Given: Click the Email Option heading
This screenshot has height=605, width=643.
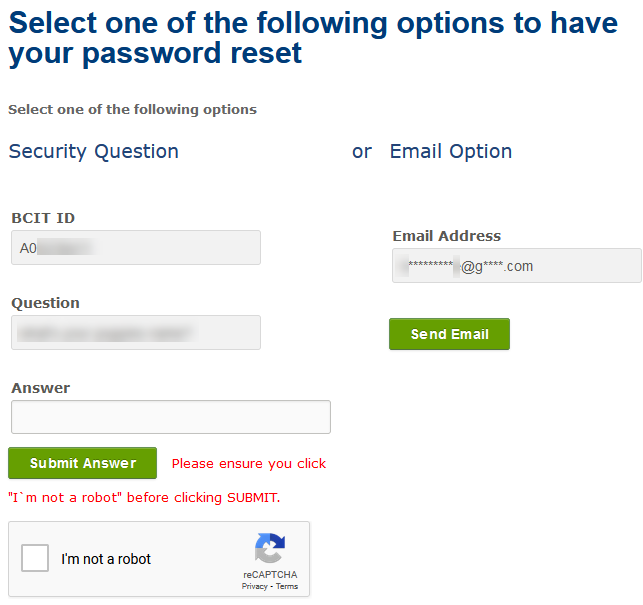Looking at the screenshot, I should (451, 151).
